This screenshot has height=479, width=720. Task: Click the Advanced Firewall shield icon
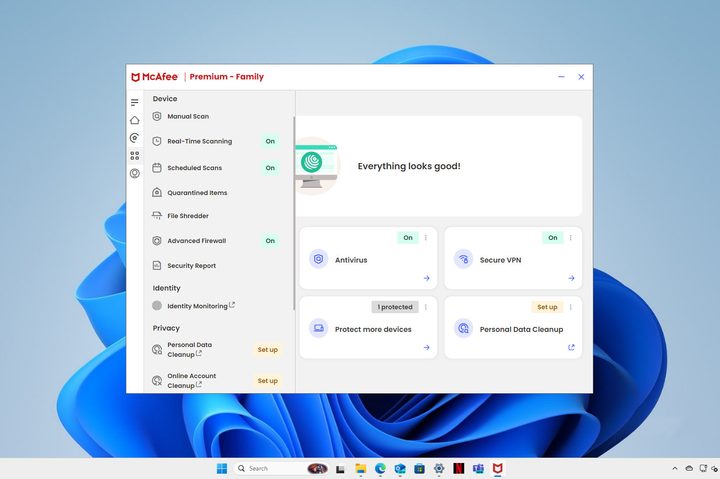click(157, 240)
